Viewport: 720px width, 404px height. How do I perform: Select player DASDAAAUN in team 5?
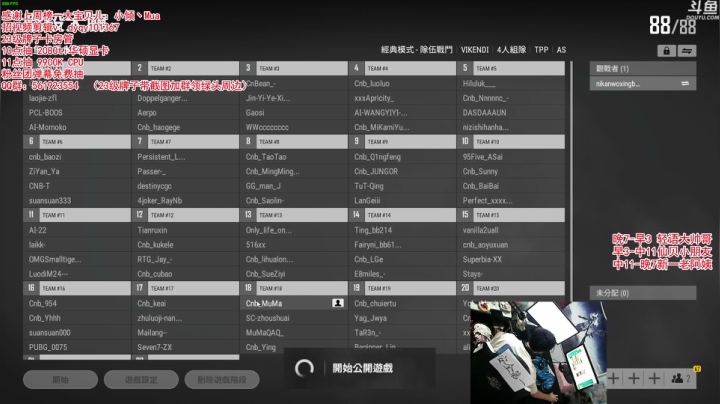[511, 112]
